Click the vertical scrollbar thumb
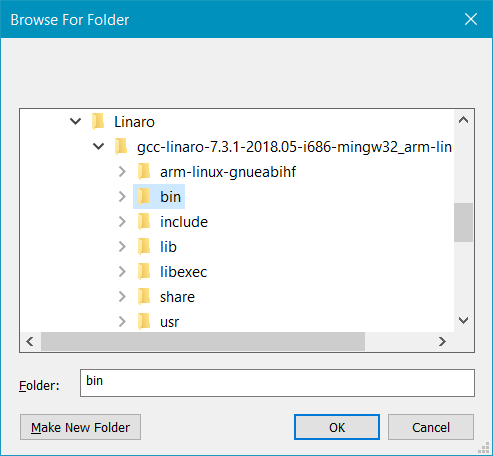 coord(463,222)
